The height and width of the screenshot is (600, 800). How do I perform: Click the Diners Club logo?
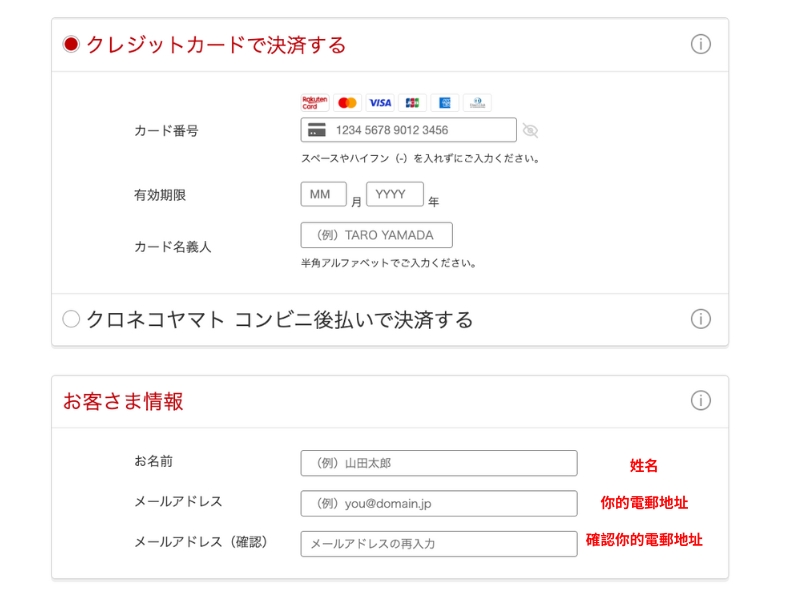[x=477, y=103]
